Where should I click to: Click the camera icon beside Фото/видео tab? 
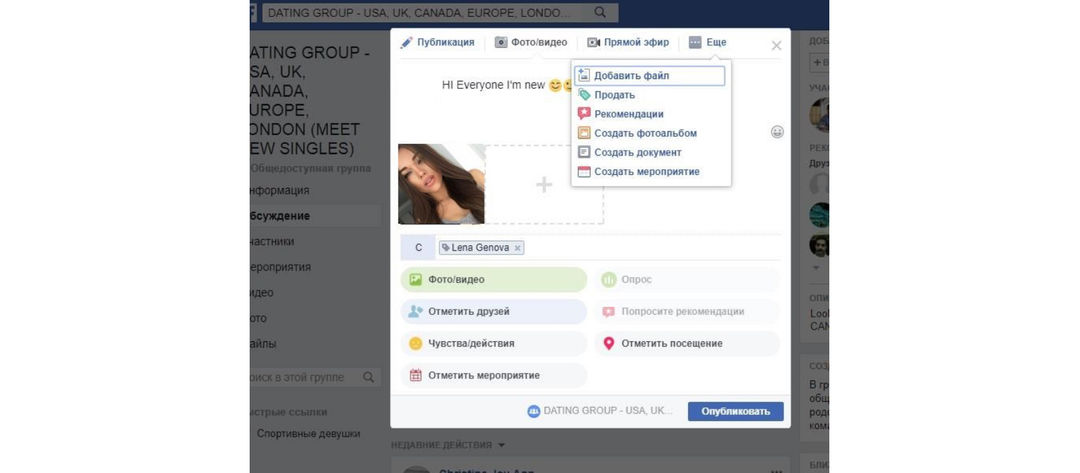tap(501, 43)
